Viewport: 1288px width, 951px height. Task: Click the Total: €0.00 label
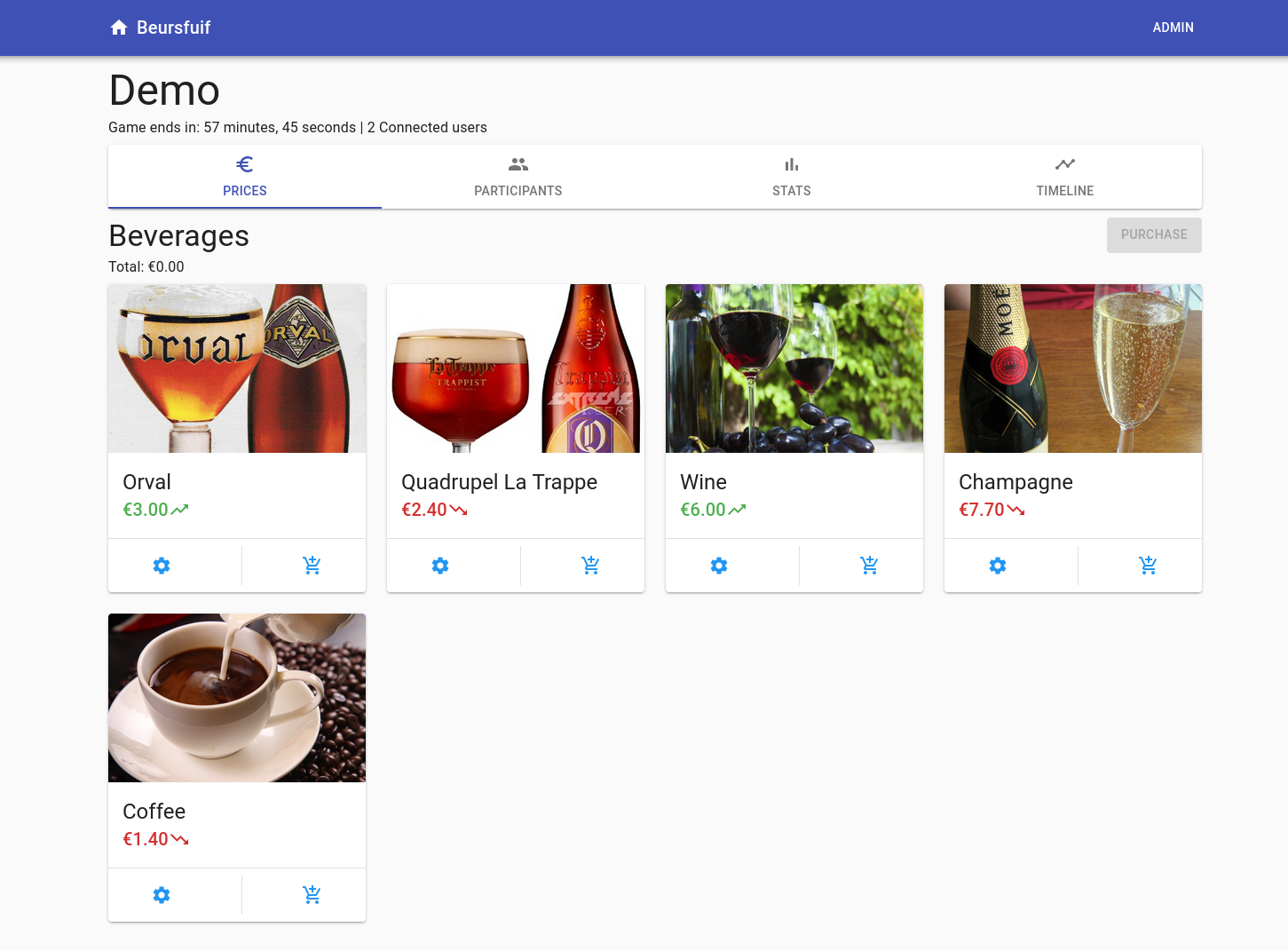[x=146, y=266]
